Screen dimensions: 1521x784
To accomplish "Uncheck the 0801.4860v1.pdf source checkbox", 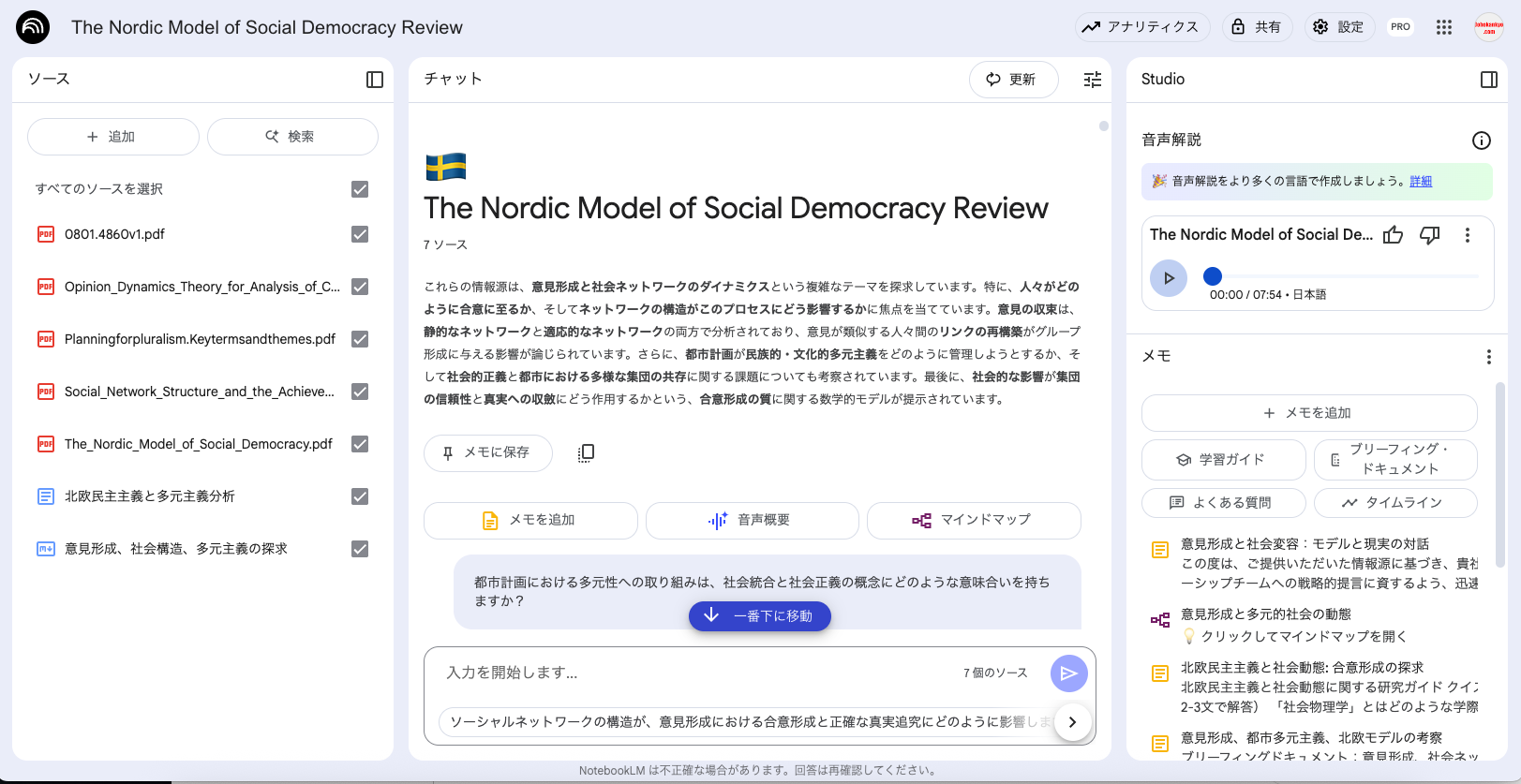I will pos(360,234).
